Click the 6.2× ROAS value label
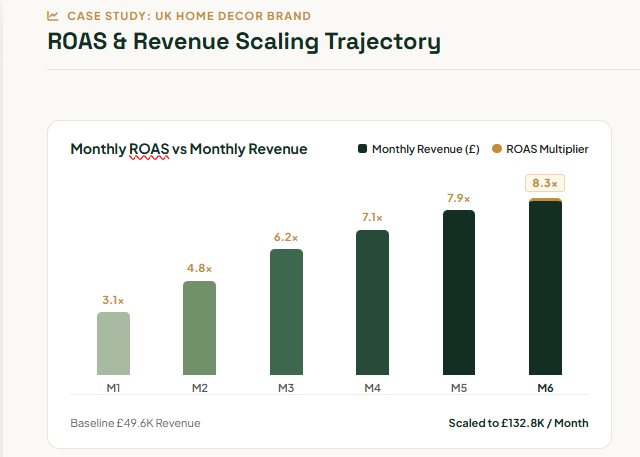The height and width of the screenshot is (457, 640). 286,237
